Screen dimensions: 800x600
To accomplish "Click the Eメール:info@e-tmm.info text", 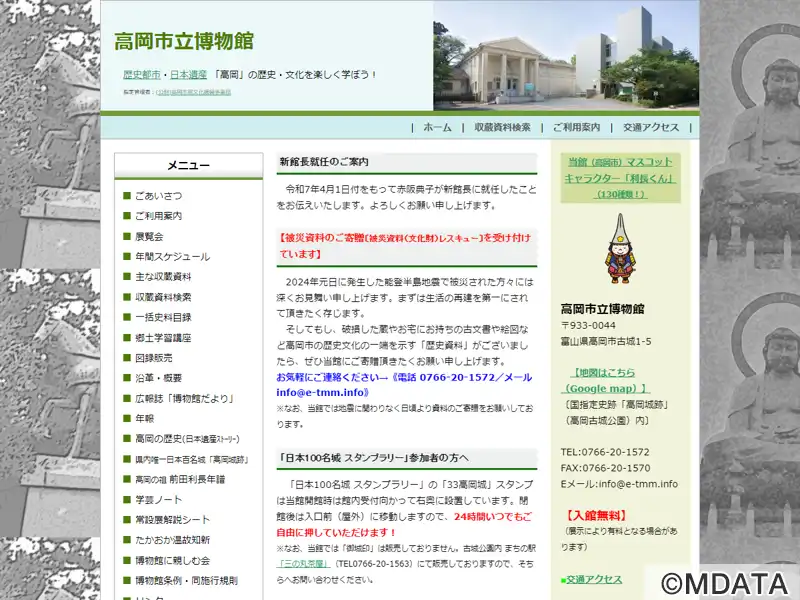I will point(619,484).
